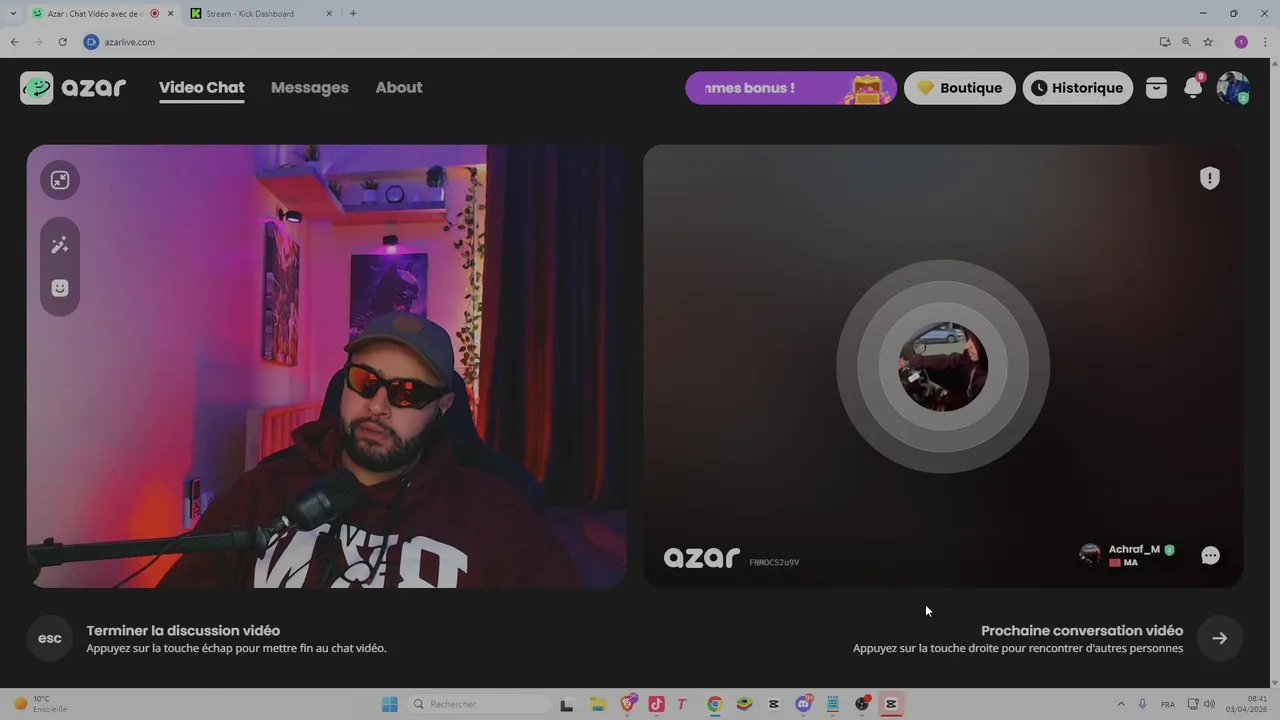Click the Azar logo in header
This screenshot has height=720, width=1280.
point(73,88)
